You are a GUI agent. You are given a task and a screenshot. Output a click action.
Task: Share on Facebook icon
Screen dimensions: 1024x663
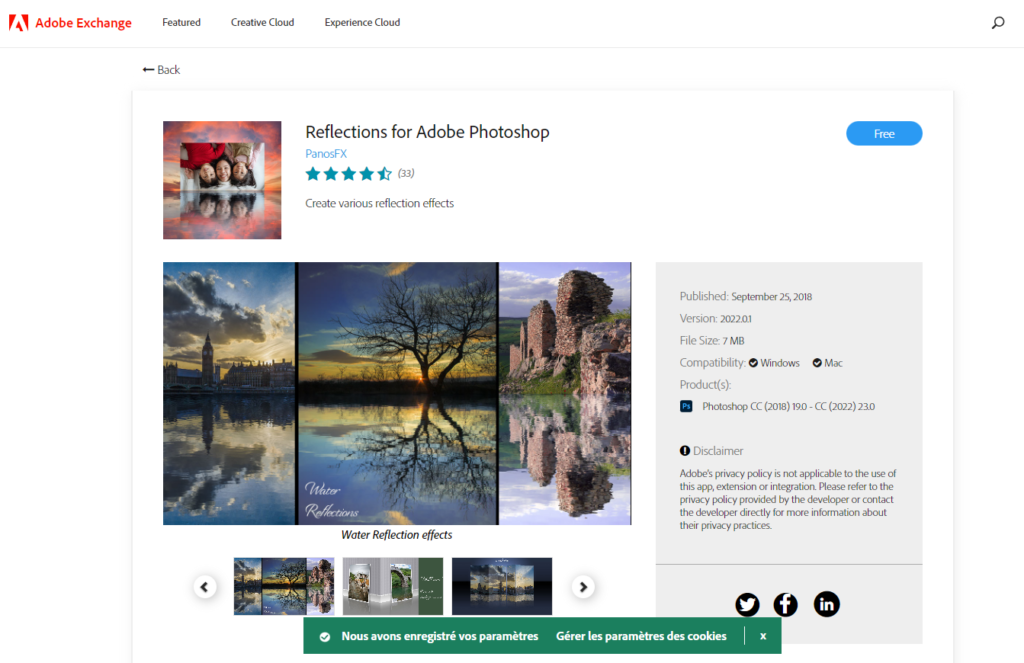(x=786, y=604)
